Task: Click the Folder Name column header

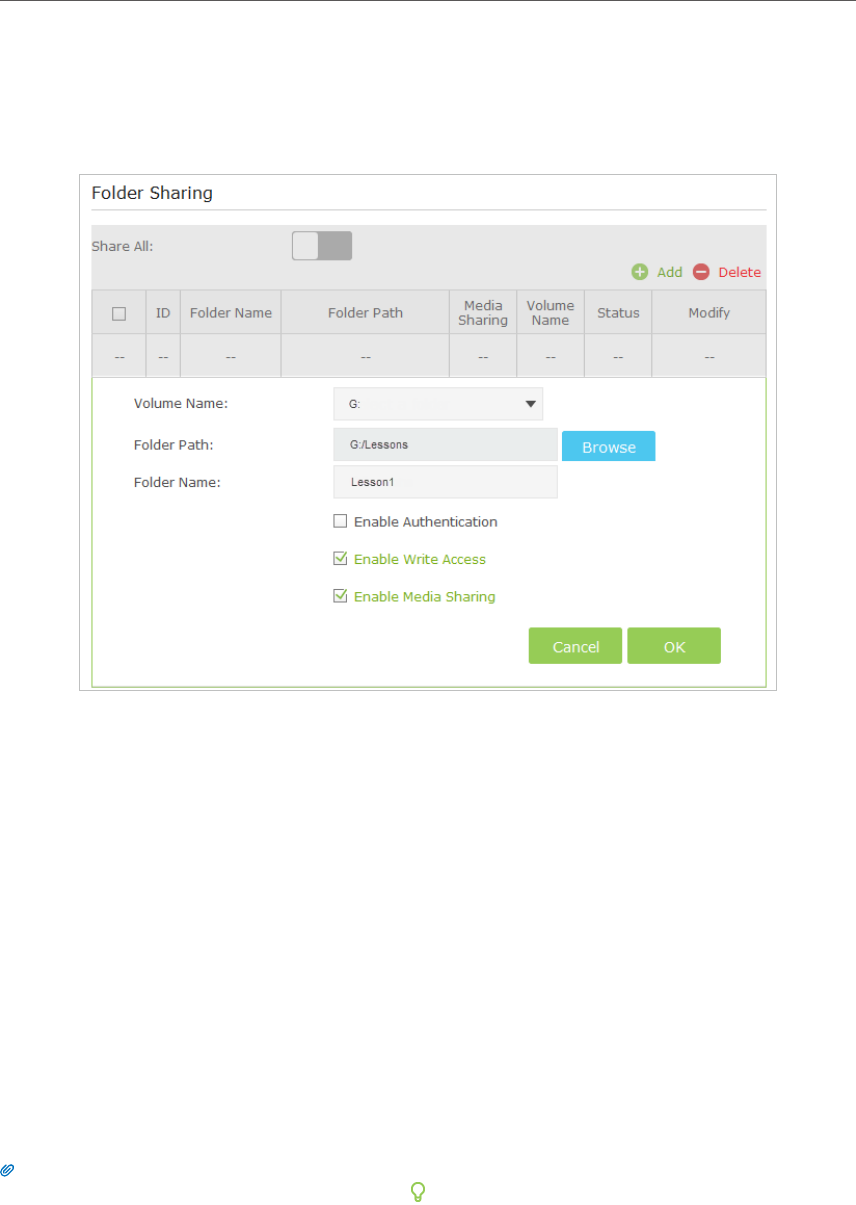Action: click(231, 313)
